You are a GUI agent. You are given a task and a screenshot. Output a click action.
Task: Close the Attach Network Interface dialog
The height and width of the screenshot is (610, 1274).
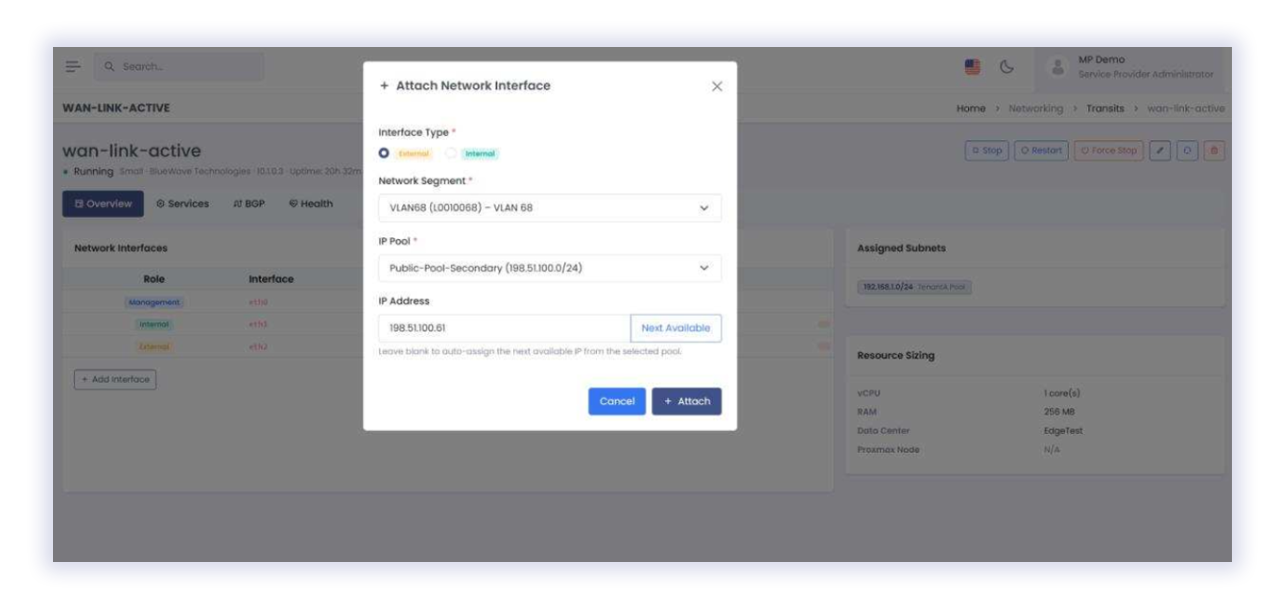pos(717,87)
